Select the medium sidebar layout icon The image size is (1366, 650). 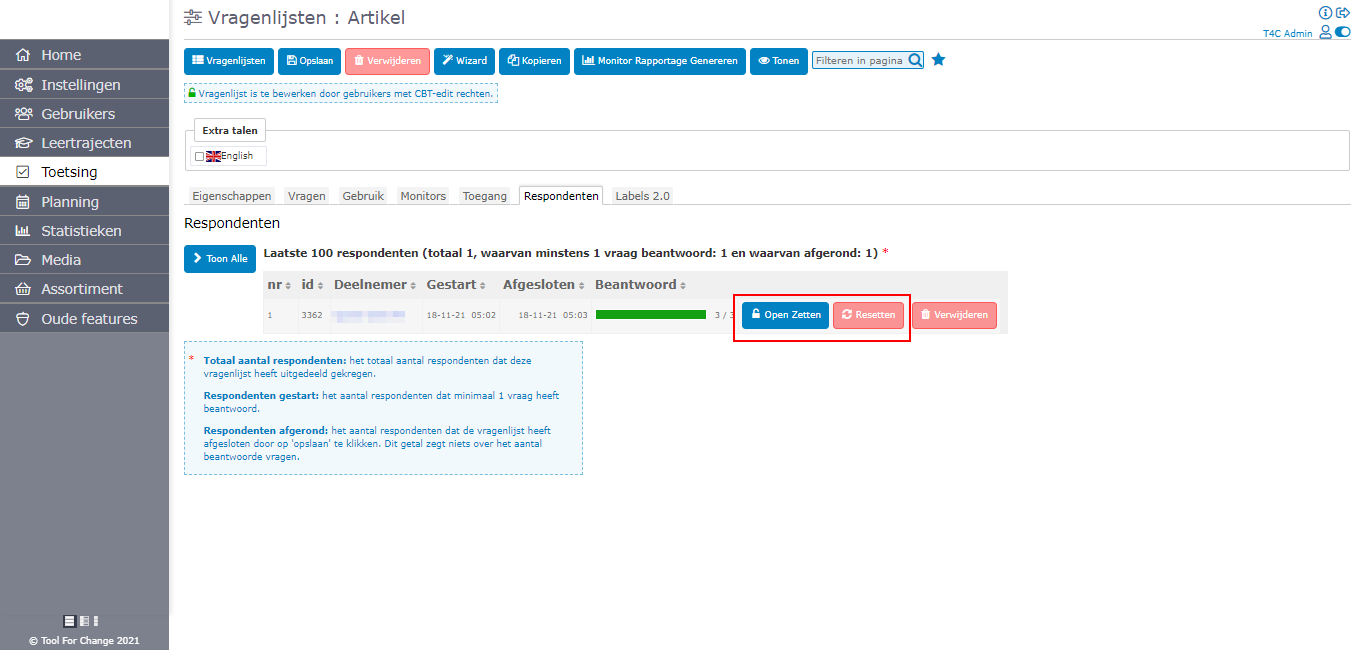click(84, 621)
